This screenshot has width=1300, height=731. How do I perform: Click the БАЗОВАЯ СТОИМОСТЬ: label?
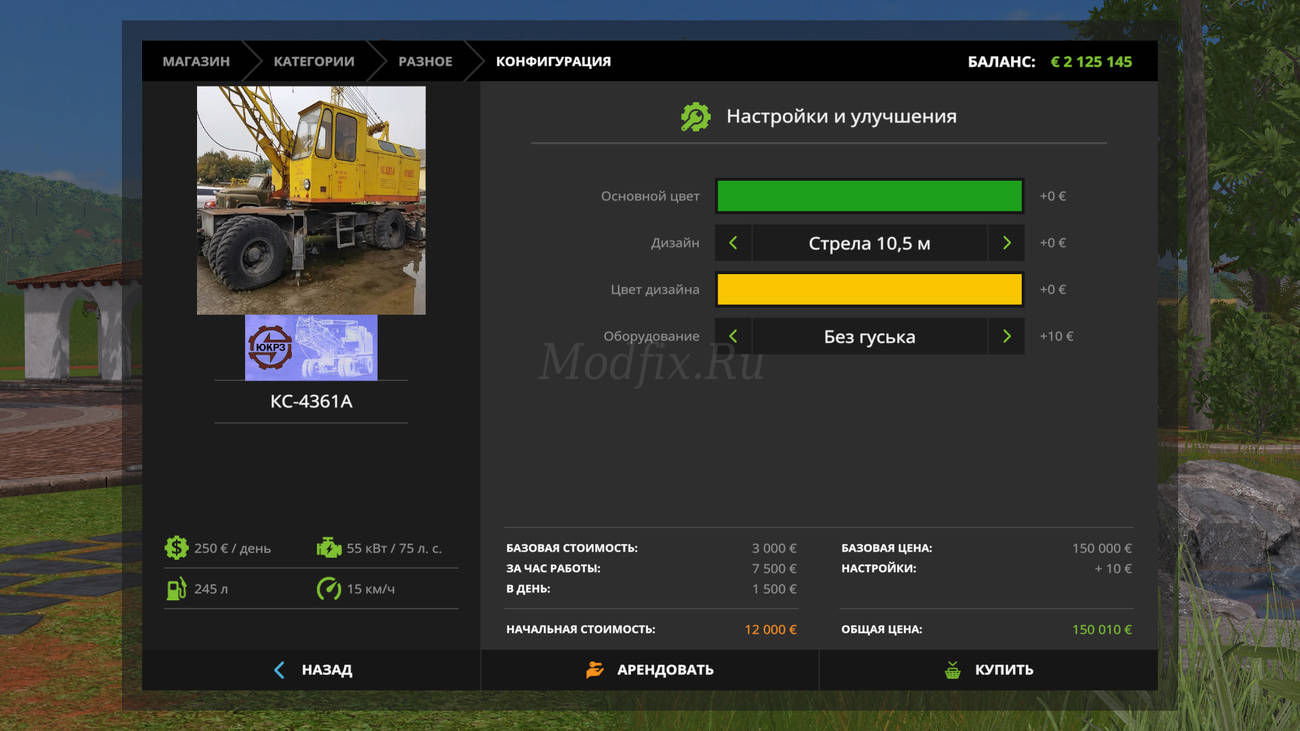click(x=572, y=548)
